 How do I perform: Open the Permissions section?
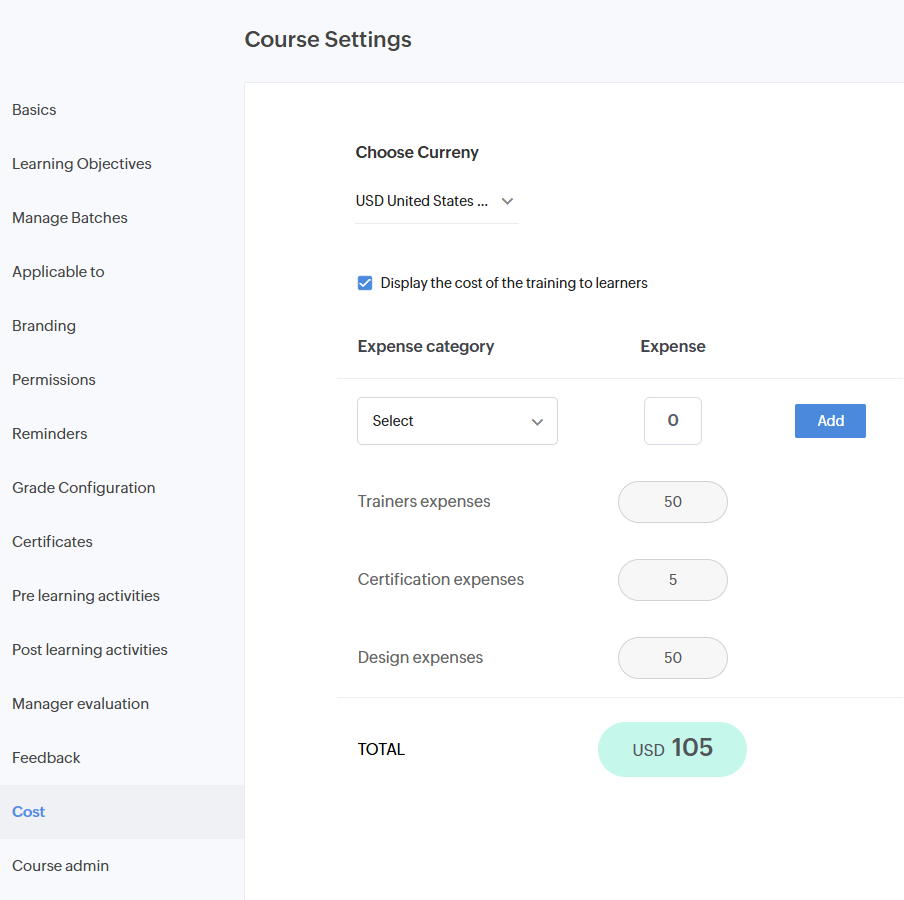[54, 380]
